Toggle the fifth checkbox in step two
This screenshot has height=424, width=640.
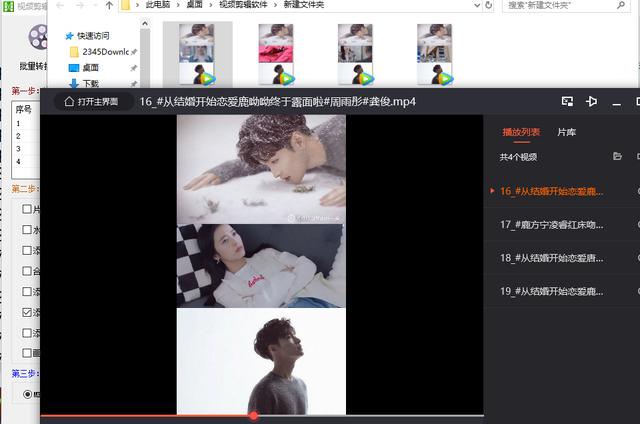(27, 291)
